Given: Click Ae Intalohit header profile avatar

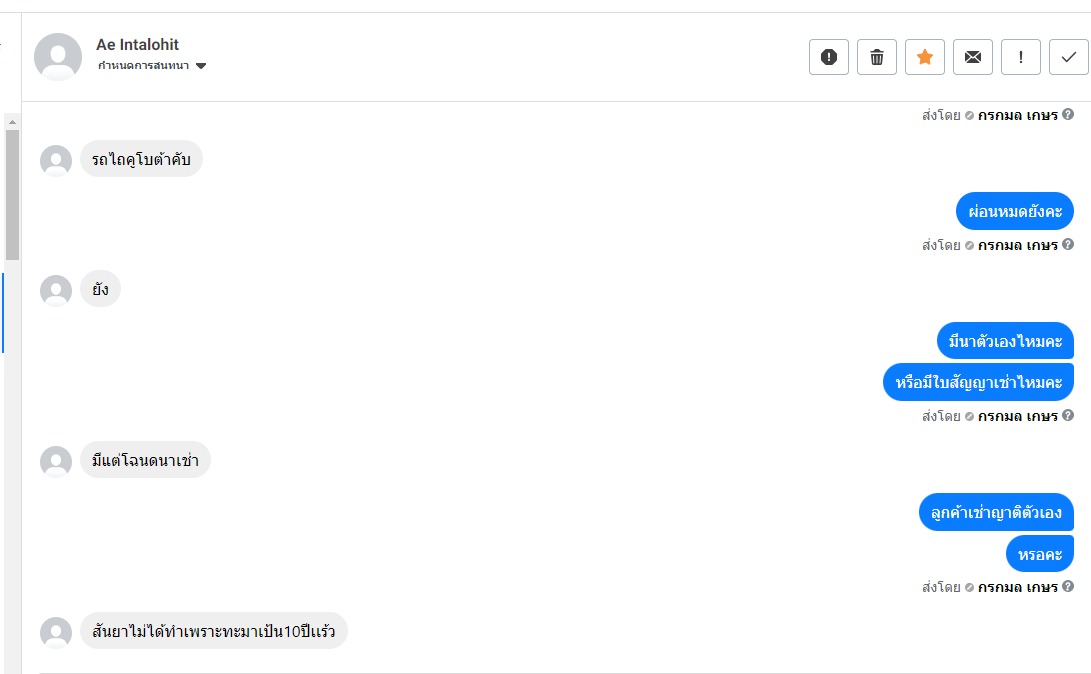Looking at the screenshot, I should pos(58,57).
